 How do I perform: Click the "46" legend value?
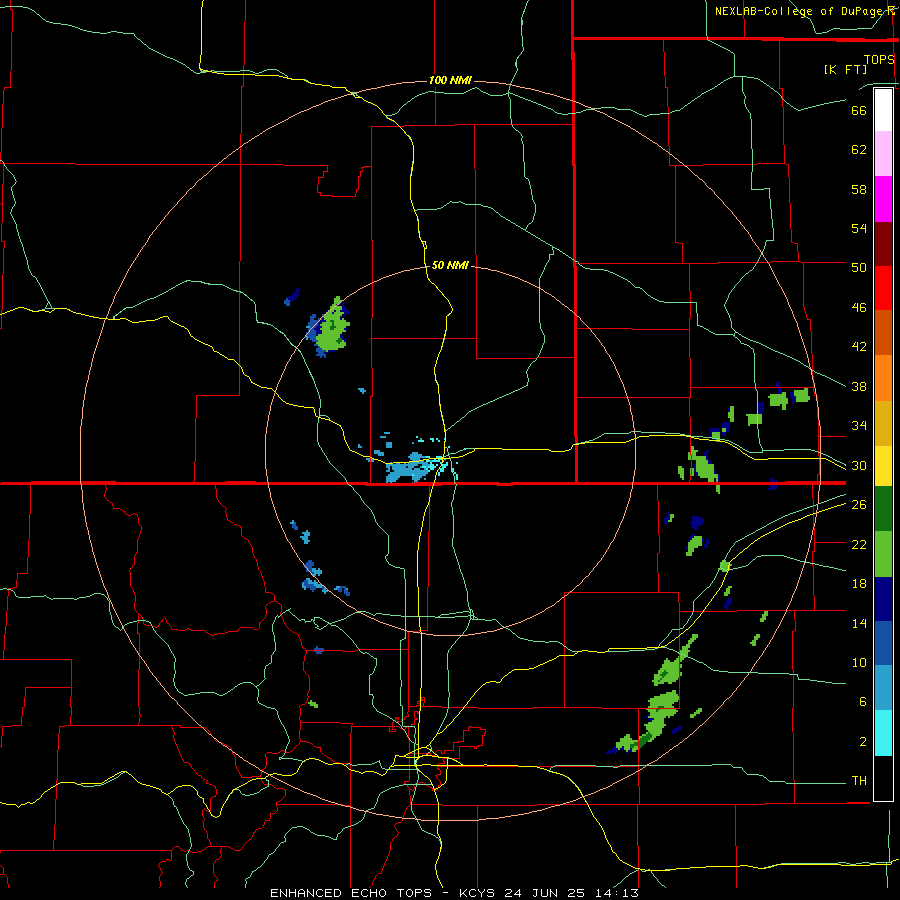(x=859, y=308)
